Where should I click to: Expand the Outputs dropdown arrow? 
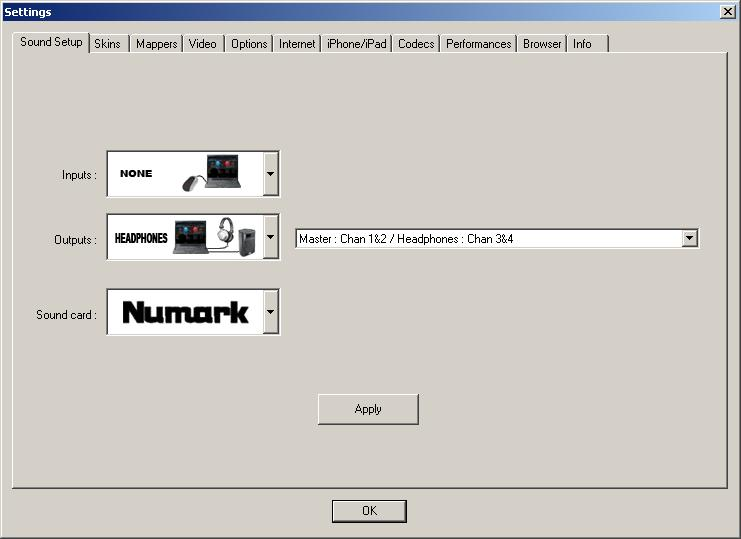(x=271, y=237)
